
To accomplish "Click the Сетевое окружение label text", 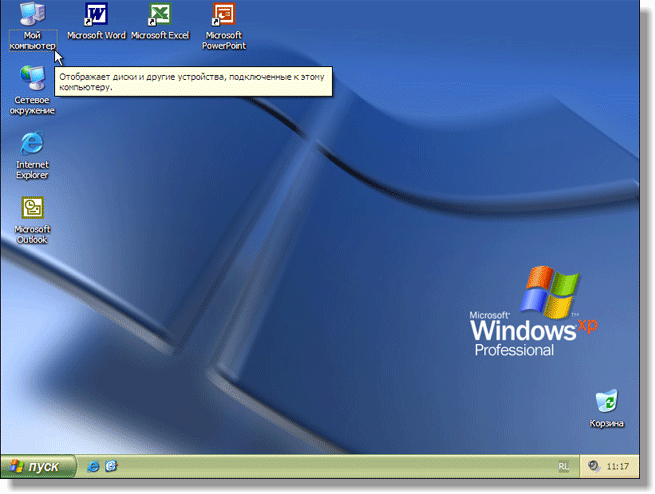I will (32, 105).
